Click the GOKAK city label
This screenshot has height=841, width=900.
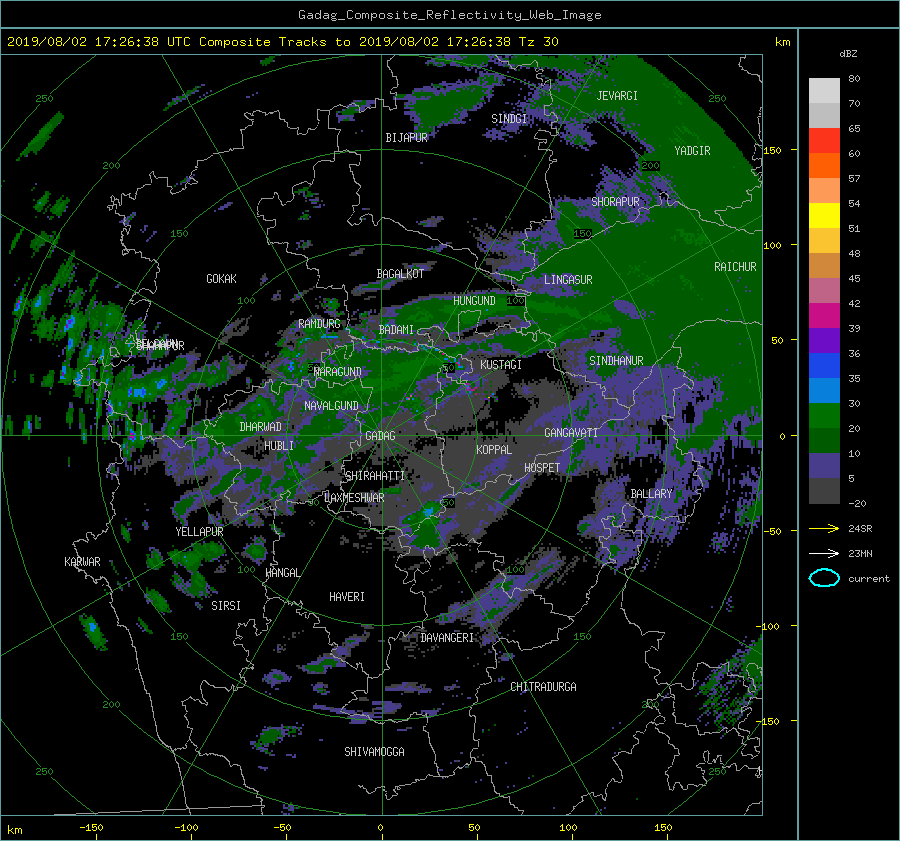click(x=222, y=279)
